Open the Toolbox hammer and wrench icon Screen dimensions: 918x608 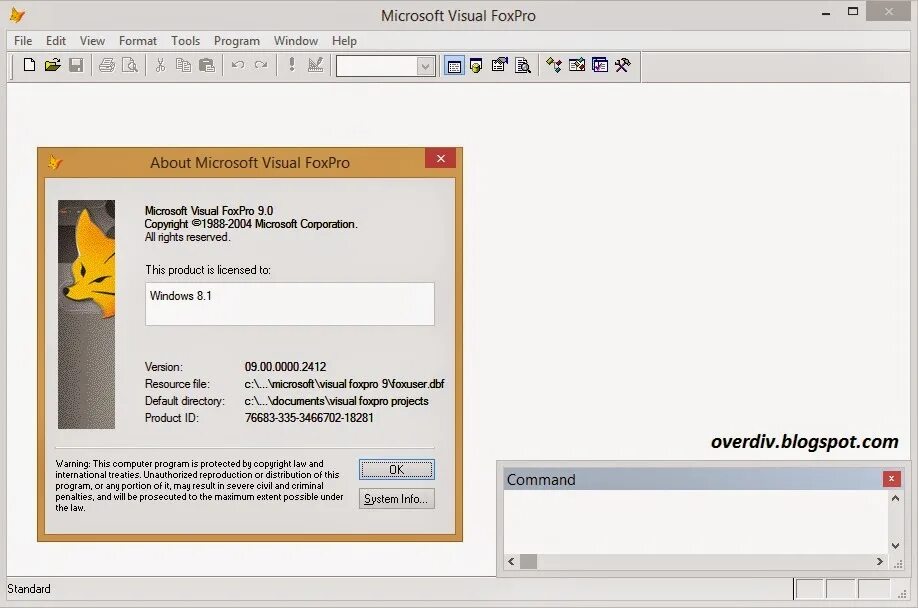coord(622,66)
